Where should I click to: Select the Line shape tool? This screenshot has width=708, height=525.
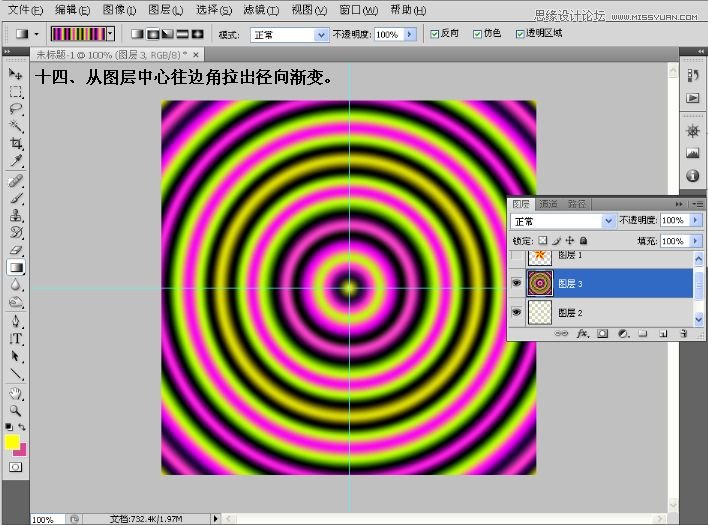15,373
